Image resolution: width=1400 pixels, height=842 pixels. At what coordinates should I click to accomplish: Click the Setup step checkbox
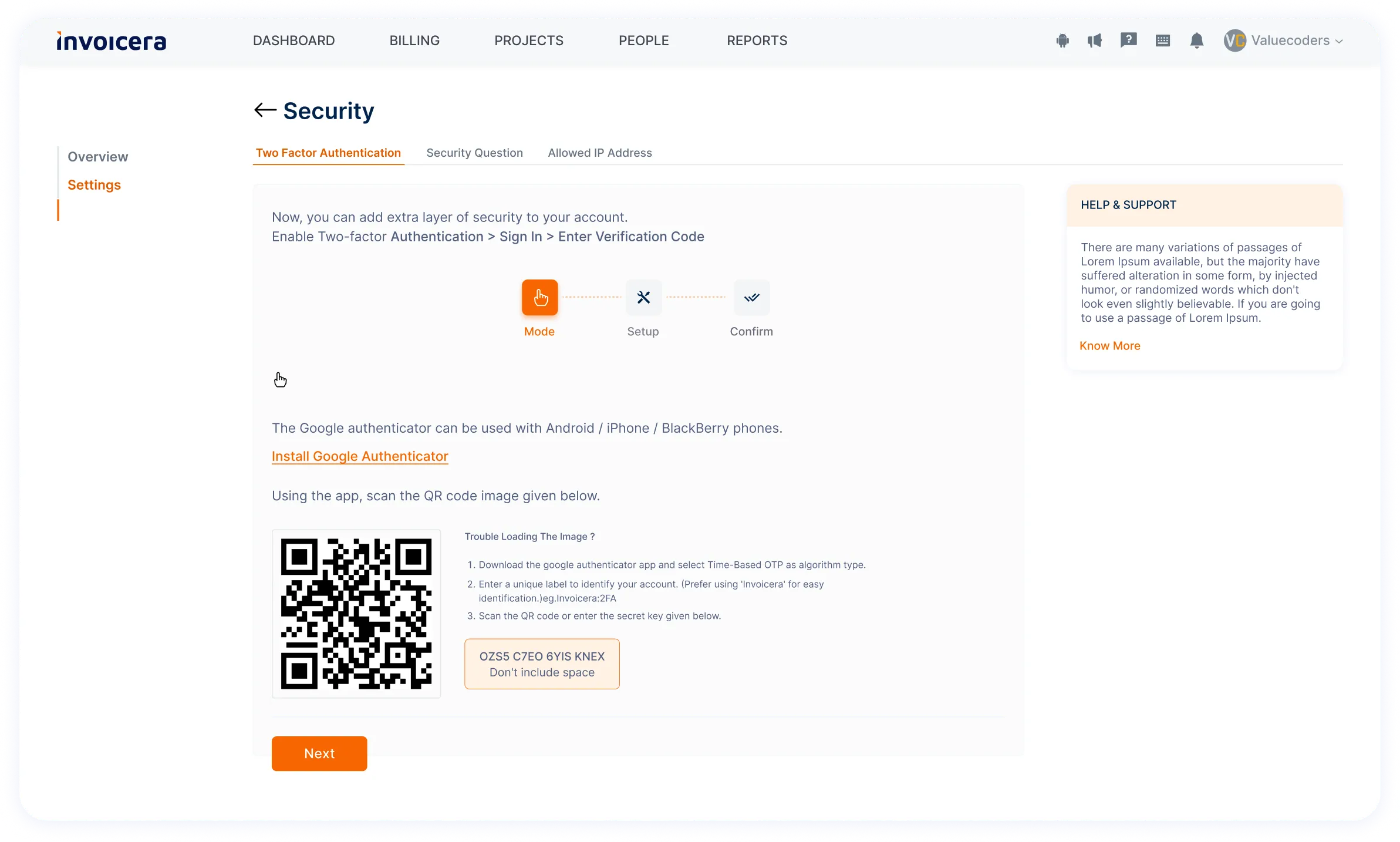pos(644,297)
